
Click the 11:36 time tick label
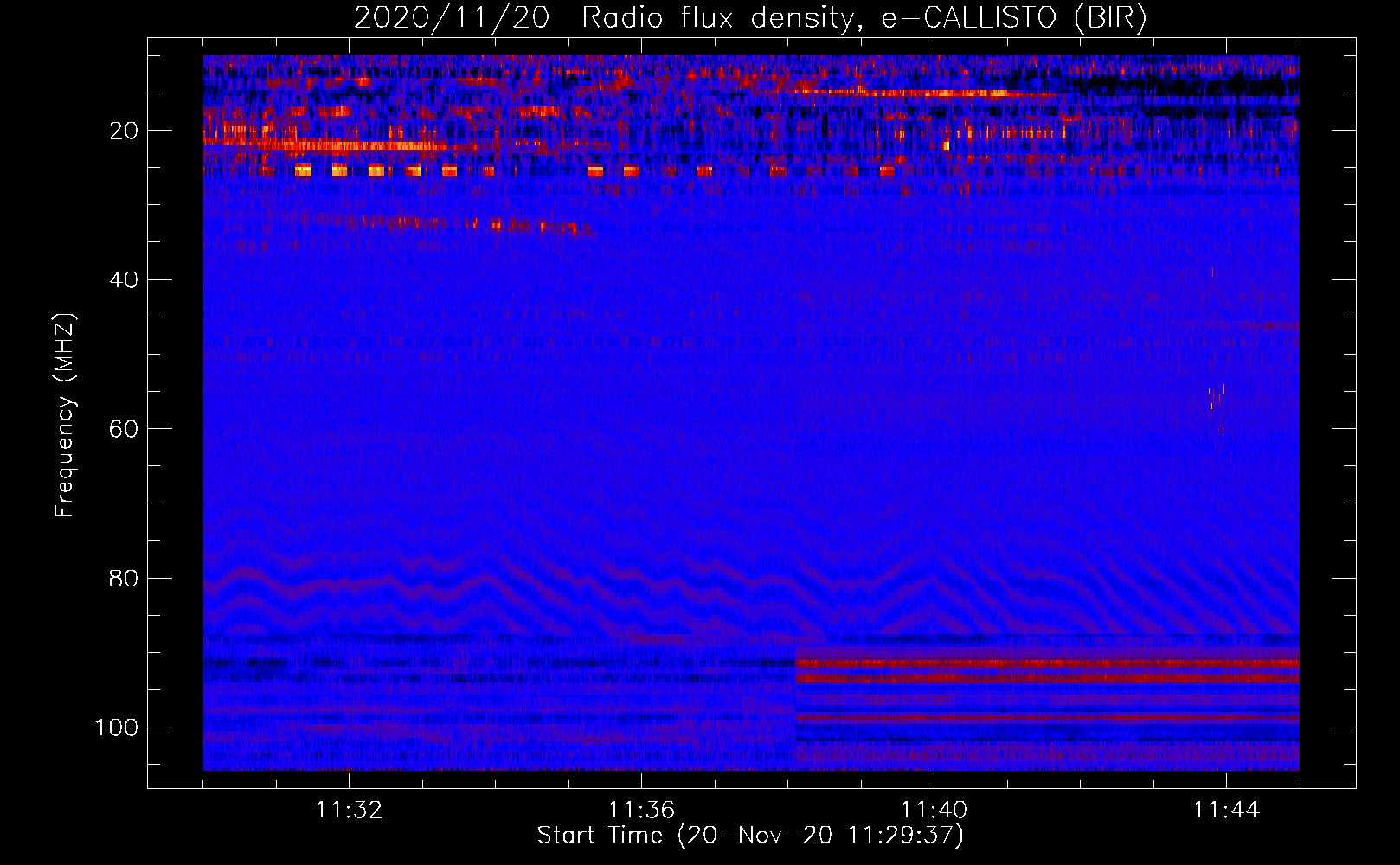tap(641, 811)
